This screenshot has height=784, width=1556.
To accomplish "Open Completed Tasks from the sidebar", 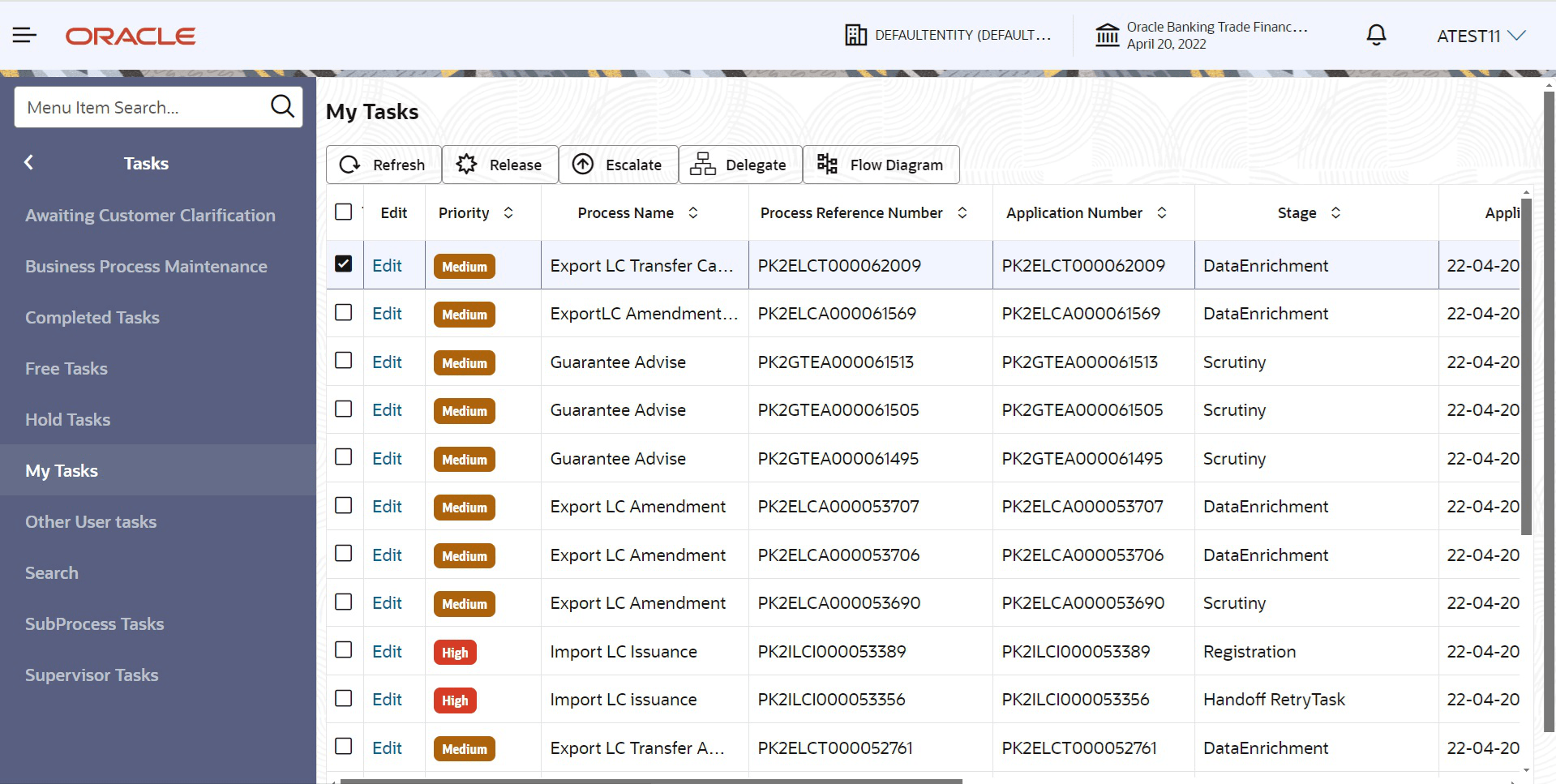I will pos(92,317).
